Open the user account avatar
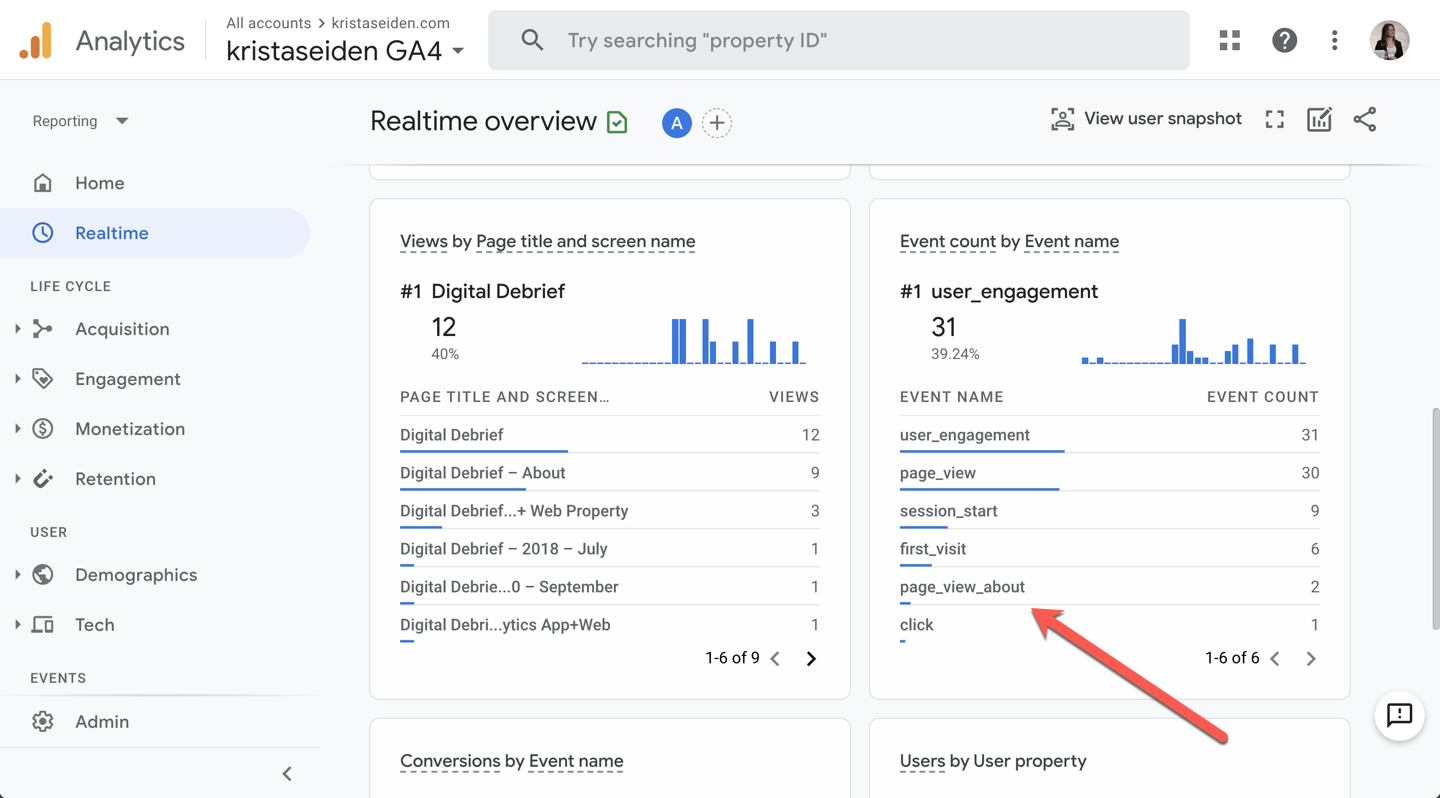The image size is (1440, 798). click(x=1389, y=40)
